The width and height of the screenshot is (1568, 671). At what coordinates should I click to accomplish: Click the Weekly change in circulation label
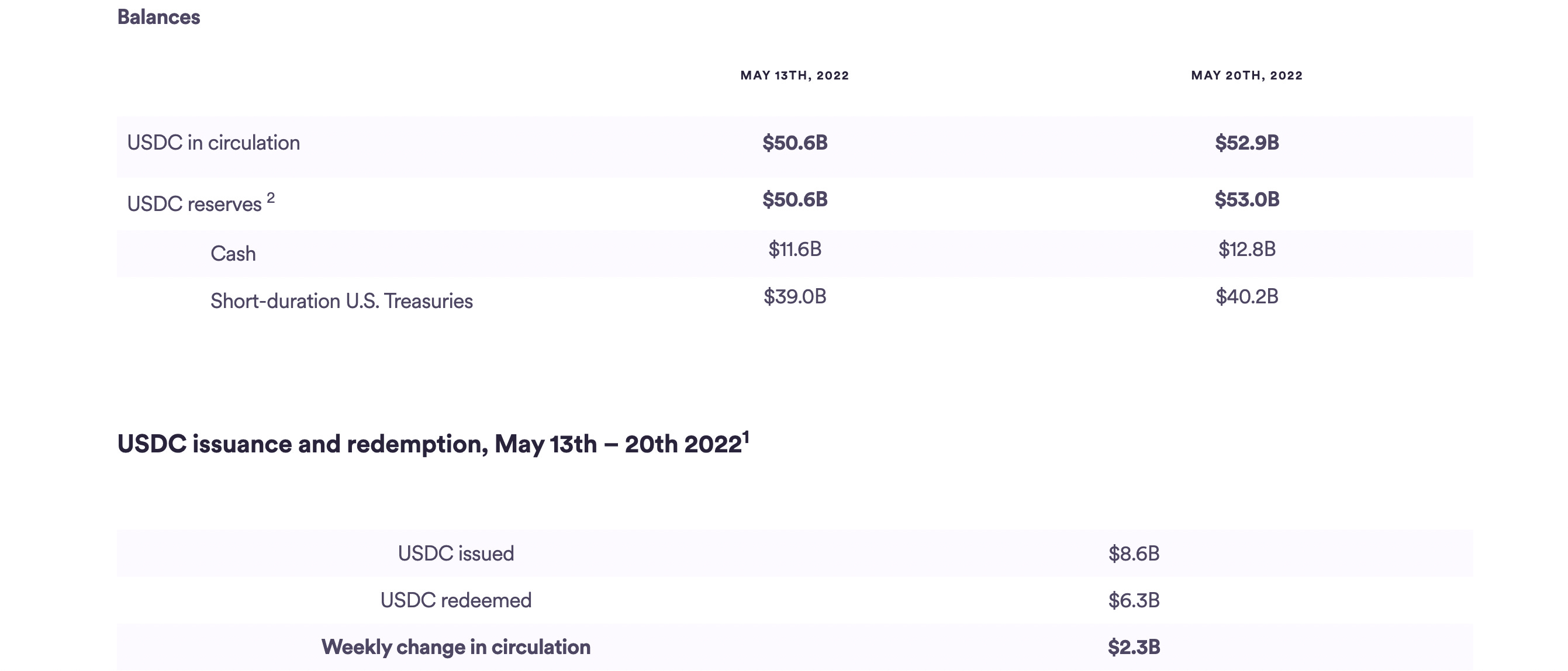pyautogui.click(x=456, y=647)
